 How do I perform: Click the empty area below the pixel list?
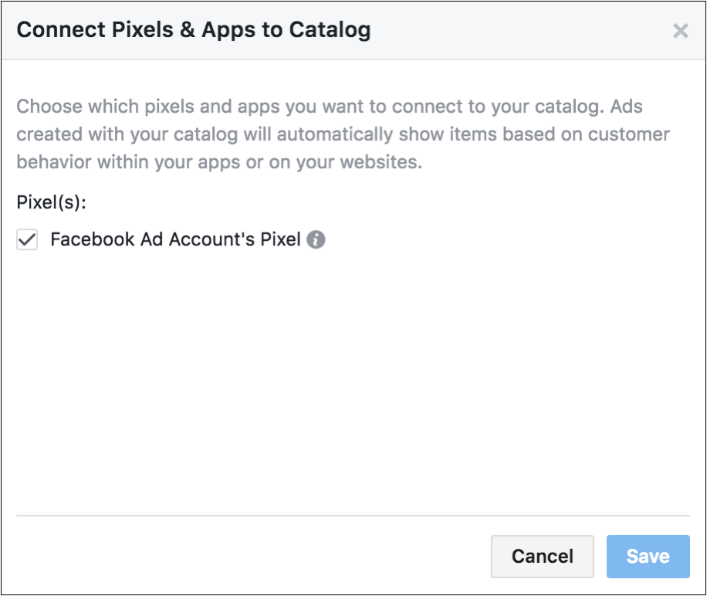353,383
